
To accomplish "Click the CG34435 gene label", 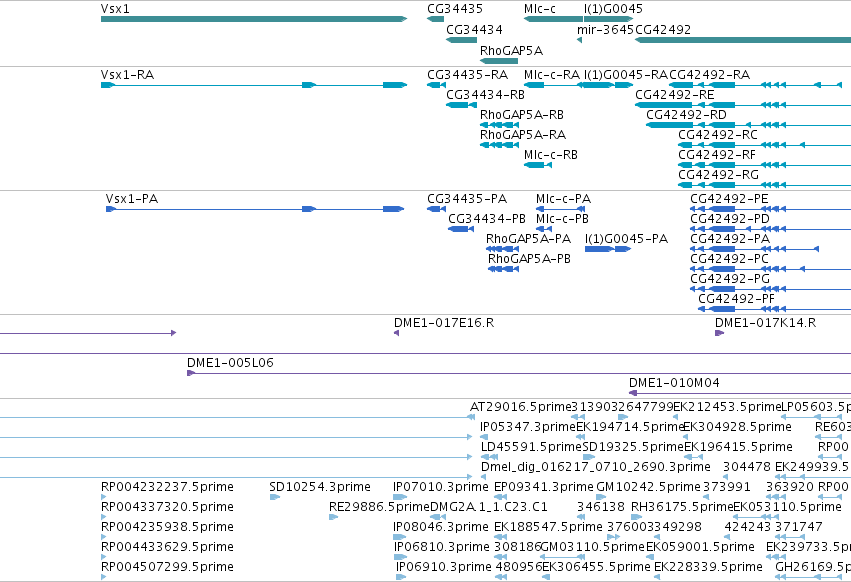I will click(x=455, y=9).
